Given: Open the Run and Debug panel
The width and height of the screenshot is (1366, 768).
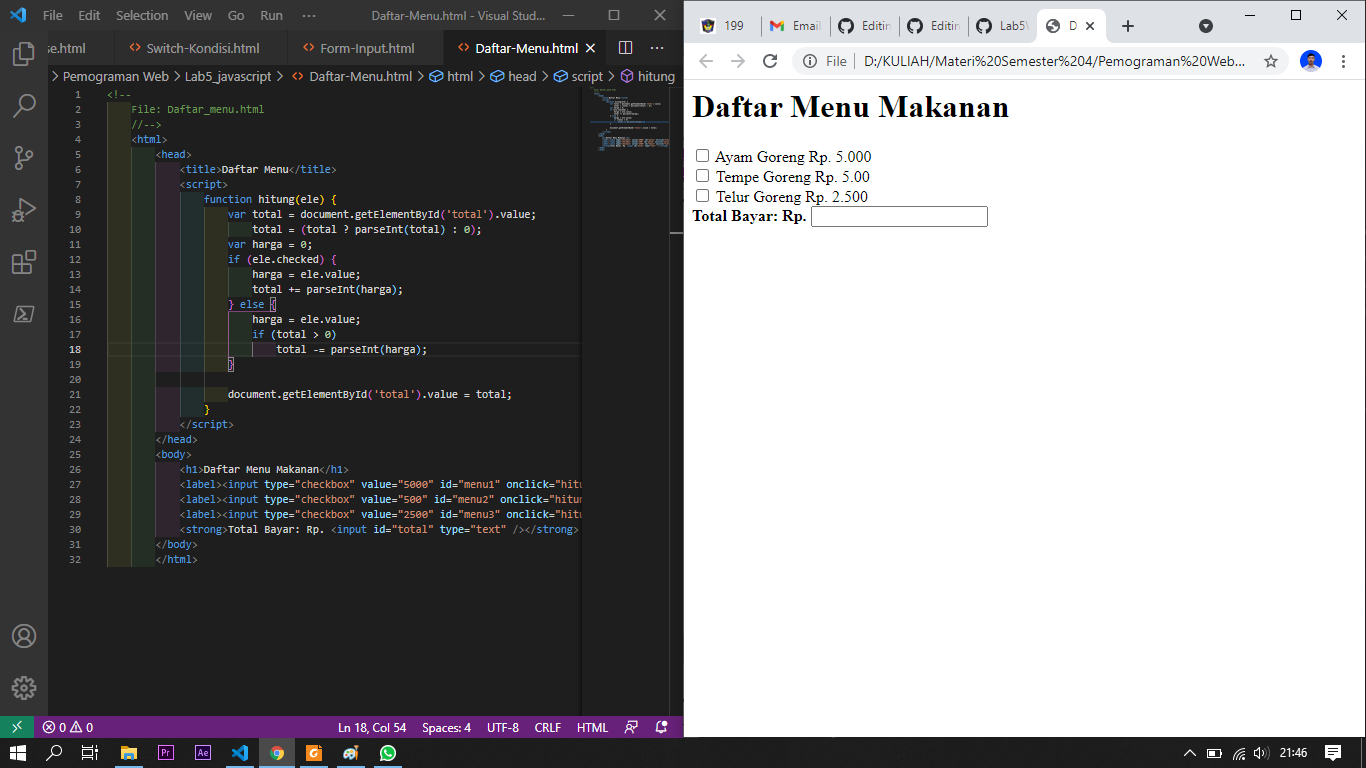Looking at the screenshot, I should point(24,209).
